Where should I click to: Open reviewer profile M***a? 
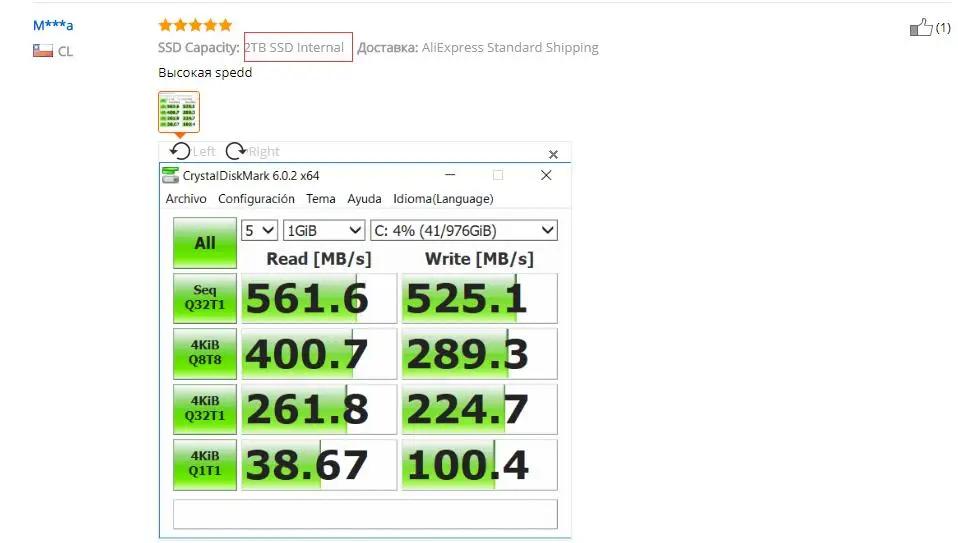tap(53, 26)
